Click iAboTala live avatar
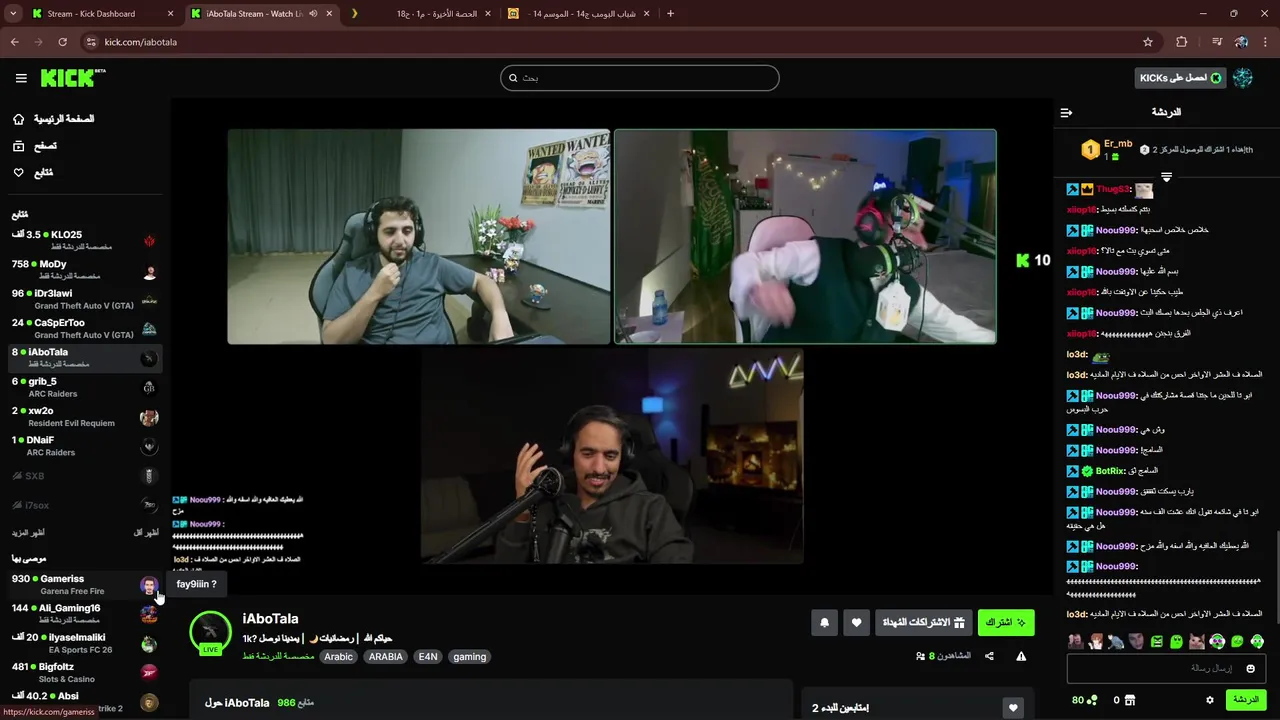This screenshot has width=1280, height=720. coord(210,633)
